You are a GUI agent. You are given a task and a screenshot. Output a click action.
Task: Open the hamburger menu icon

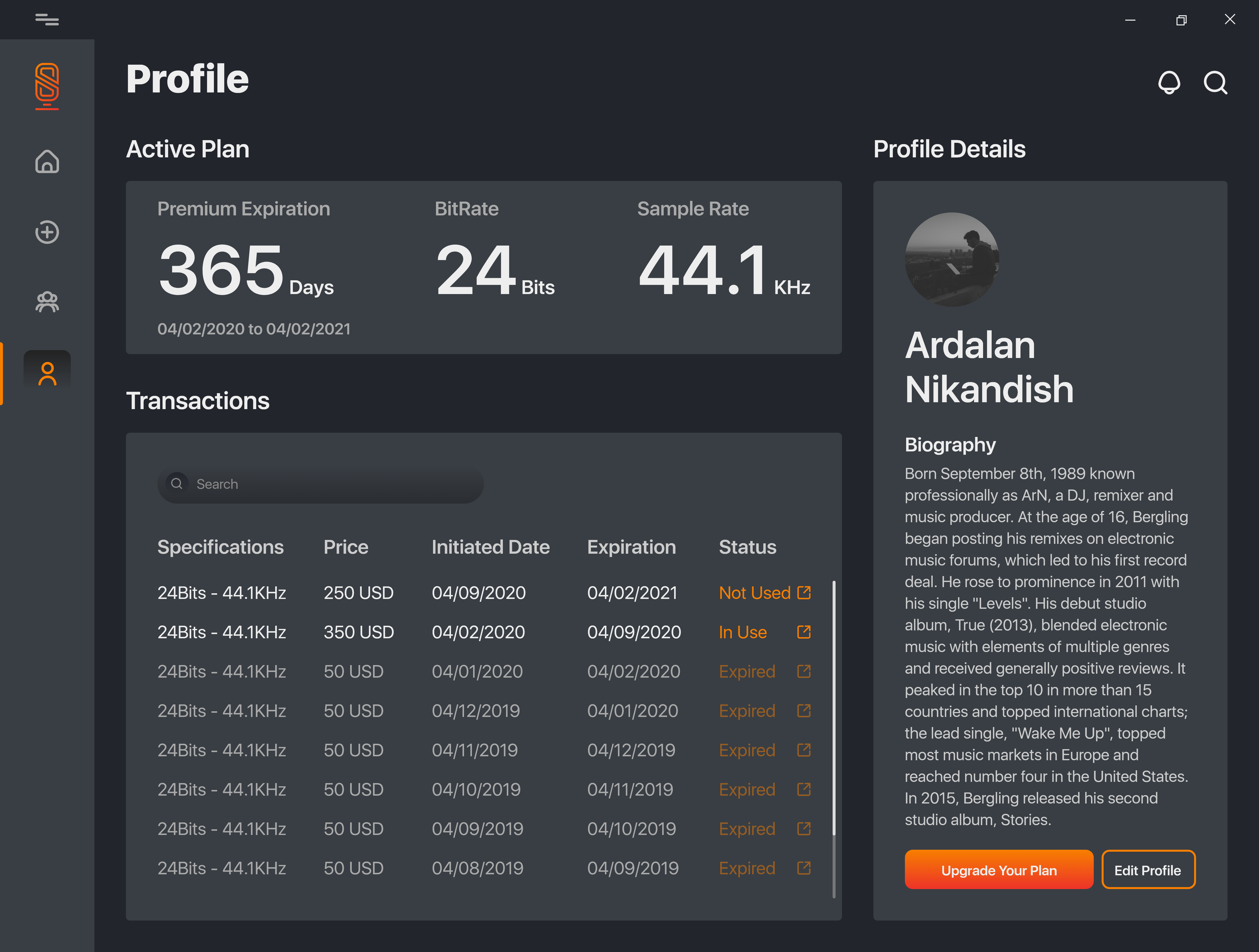[x=47, y=20]
